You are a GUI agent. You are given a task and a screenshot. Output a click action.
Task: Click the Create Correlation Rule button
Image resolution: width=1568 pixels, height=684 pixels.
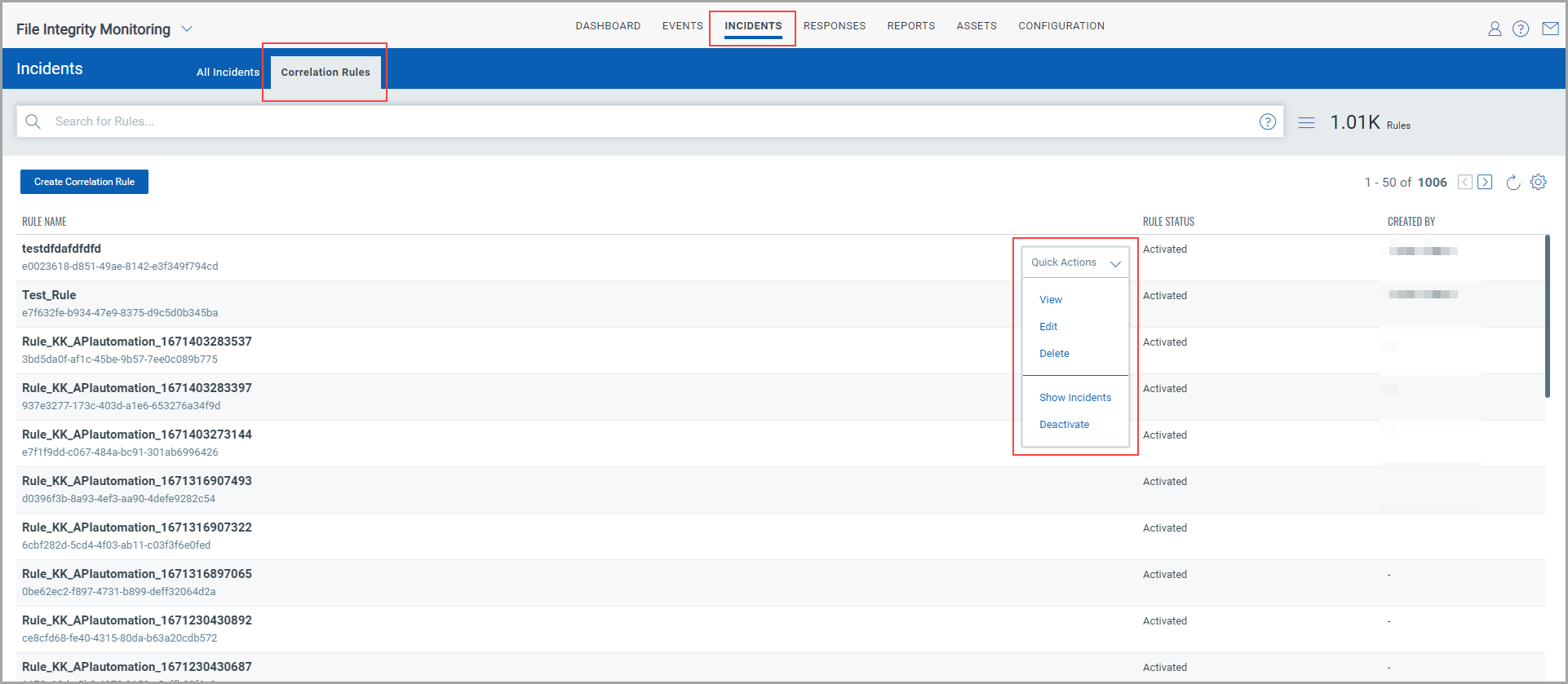pyautogui.click(x=85, y=182)
